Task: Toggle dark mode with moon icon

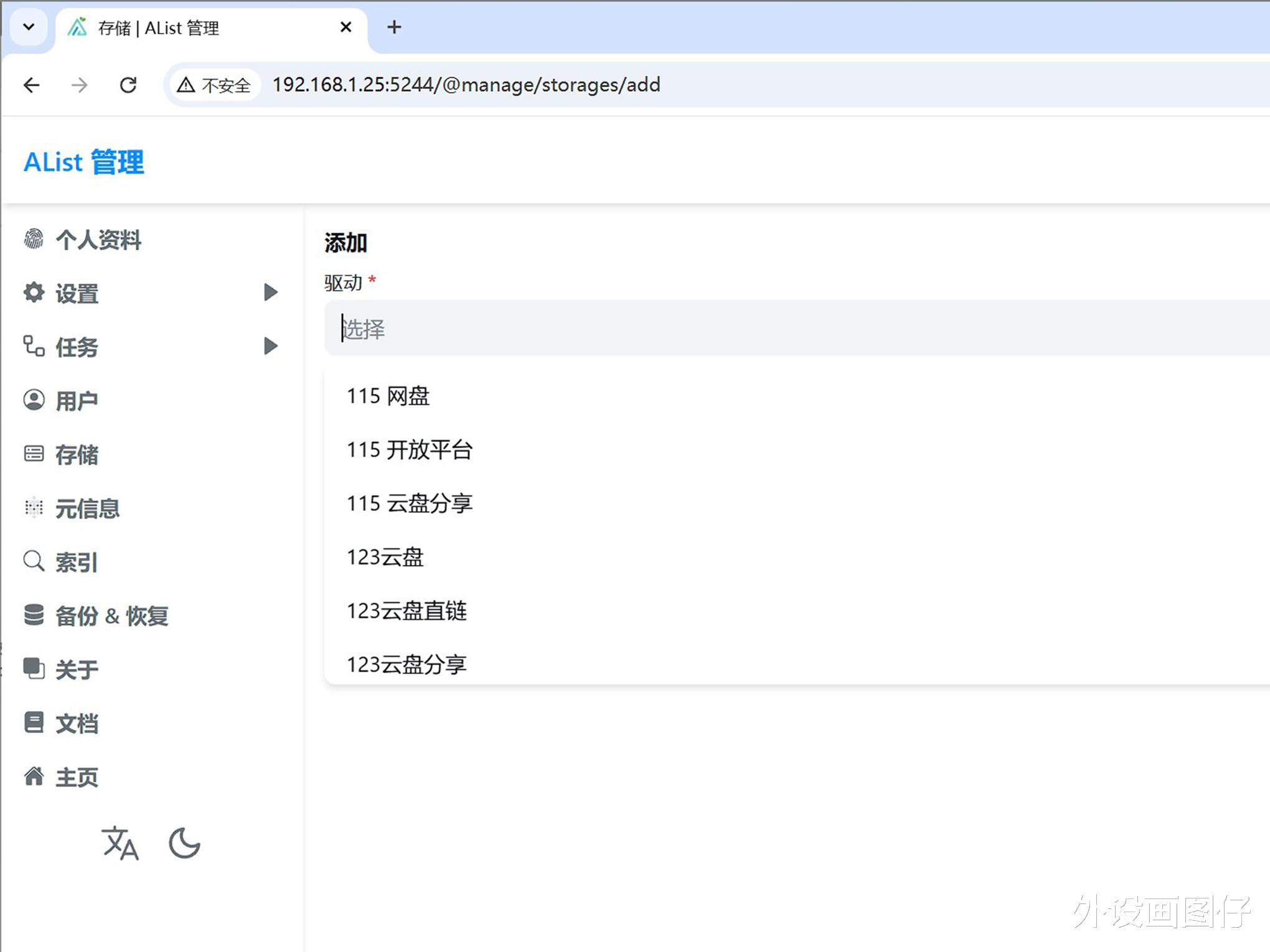Action: tap(184, 844)
